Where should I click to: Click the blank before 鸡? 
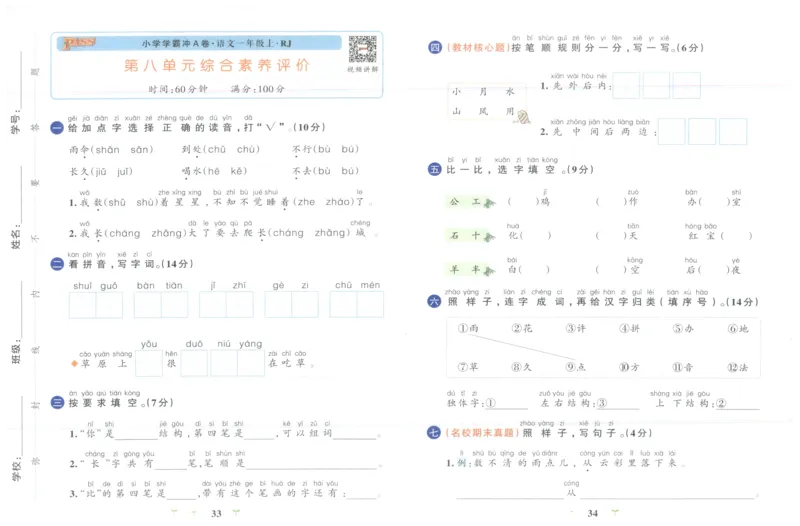tap(523, 202)
